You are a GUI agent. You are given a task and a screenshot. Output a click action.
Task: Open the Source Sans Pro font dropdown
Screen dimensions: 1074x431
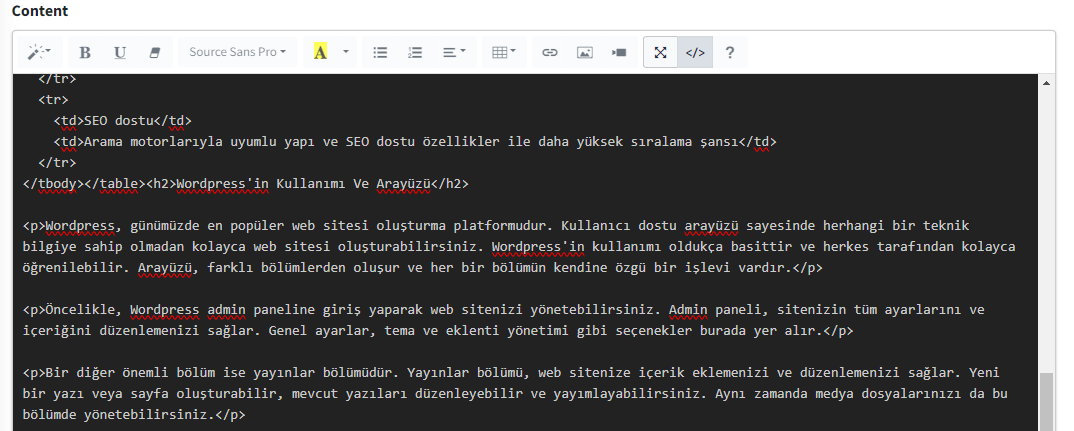point(238,52)
